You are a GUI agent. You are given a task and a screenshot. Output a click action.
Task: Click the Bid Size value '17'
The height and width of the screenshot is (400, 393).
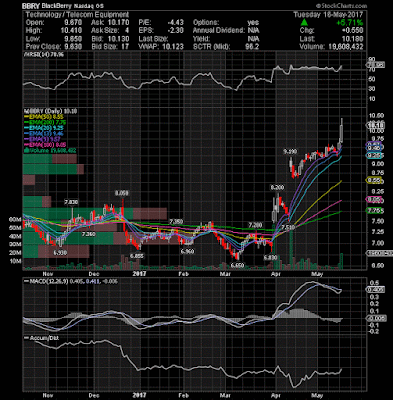tap(125, 47)
